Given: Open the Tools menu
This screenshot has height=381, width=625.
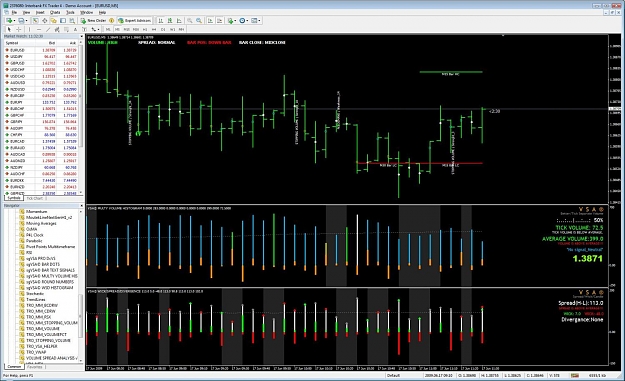Looking at the screenshot, I should (70, 12).
